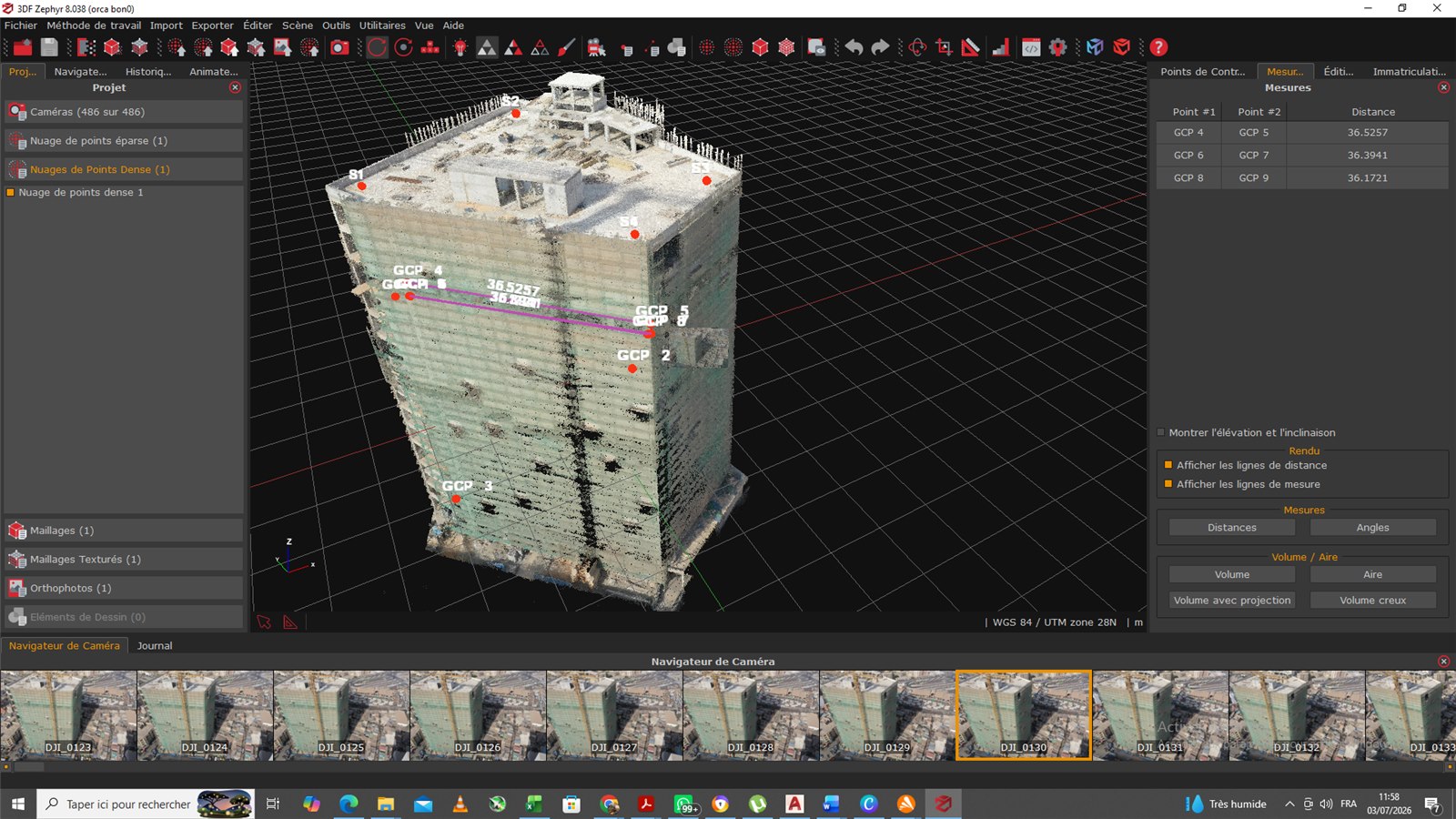Open the script code window icon

pos(1030,47)
